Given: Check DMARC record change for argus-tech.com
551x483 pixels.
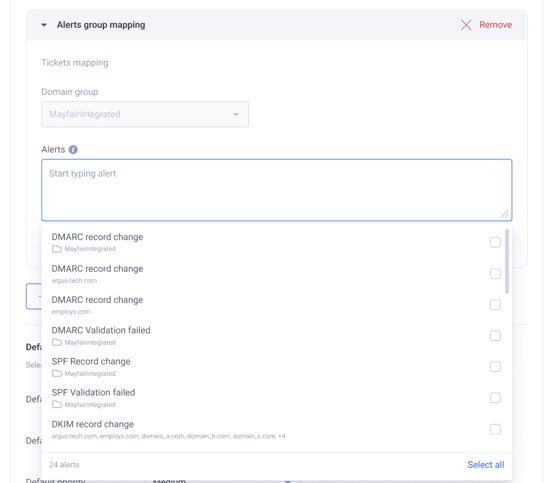Looking at the screenshot, I should point(495,273).
